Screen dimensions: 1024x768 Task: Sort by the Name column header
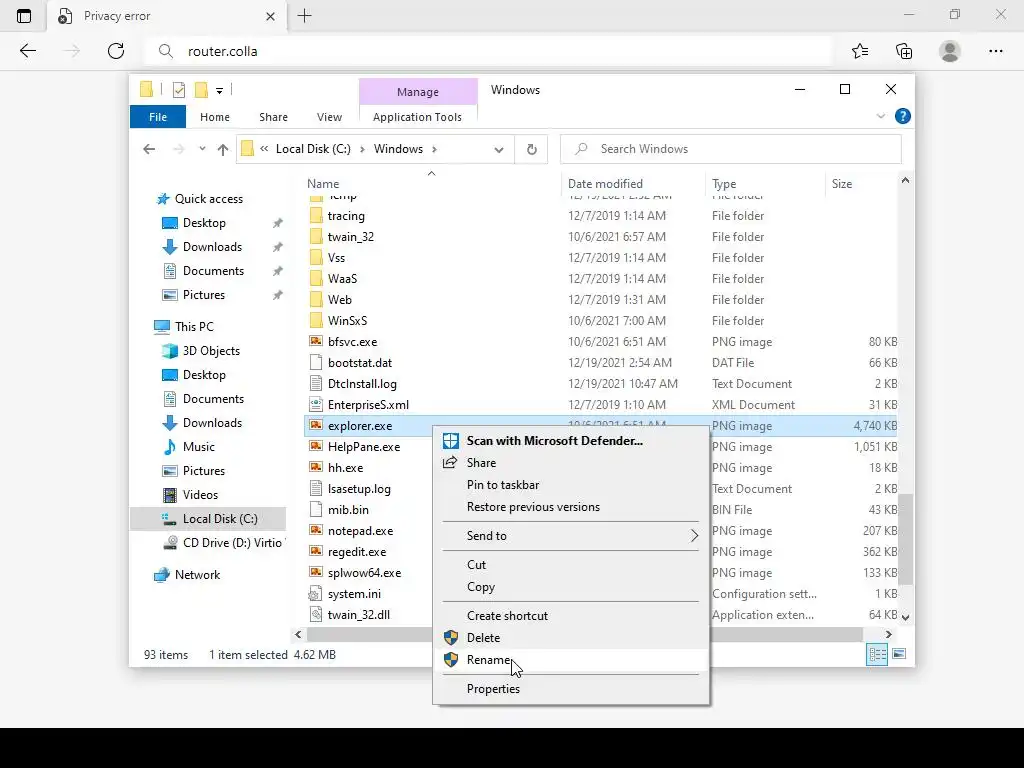point(431,184)
